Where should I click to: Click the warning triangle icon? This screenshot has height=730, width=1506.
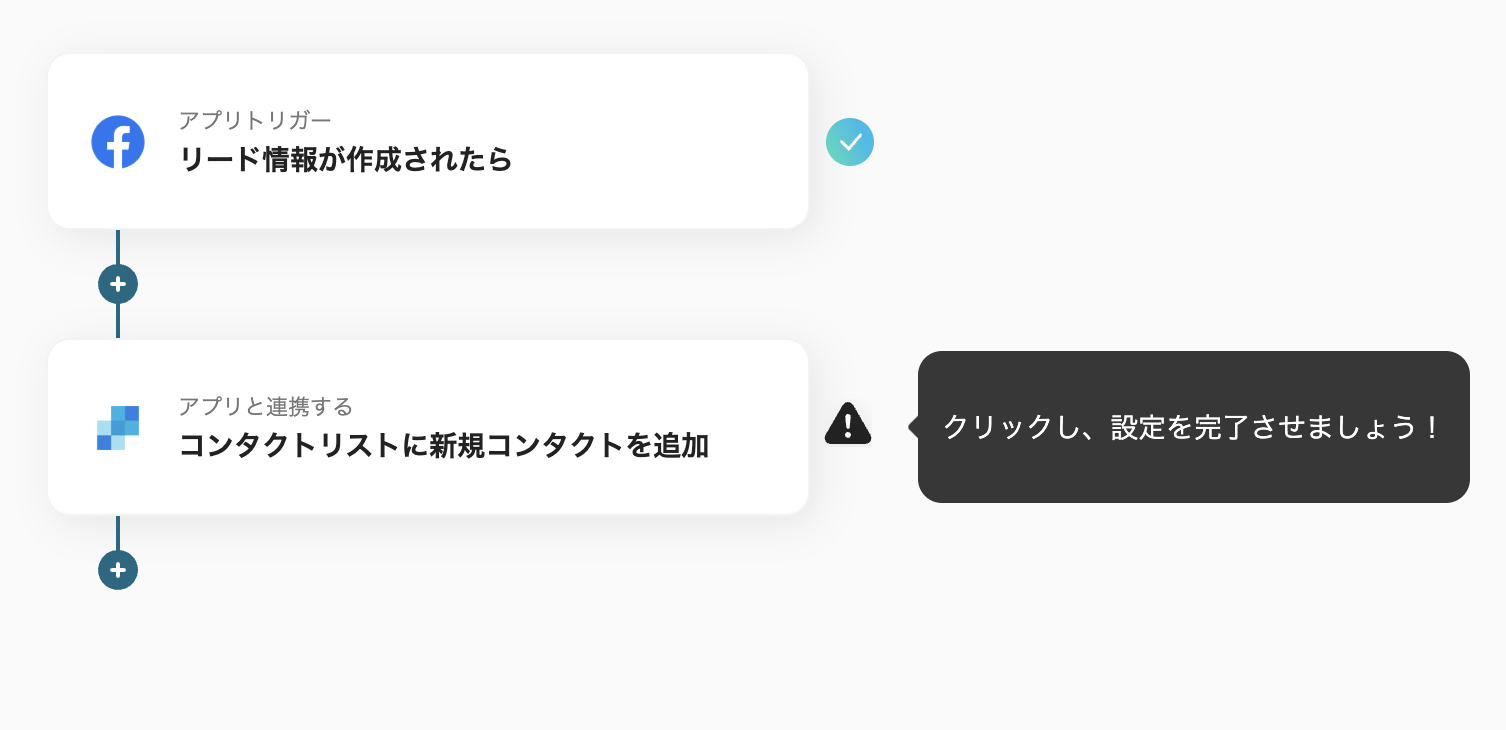coord(848,424)
